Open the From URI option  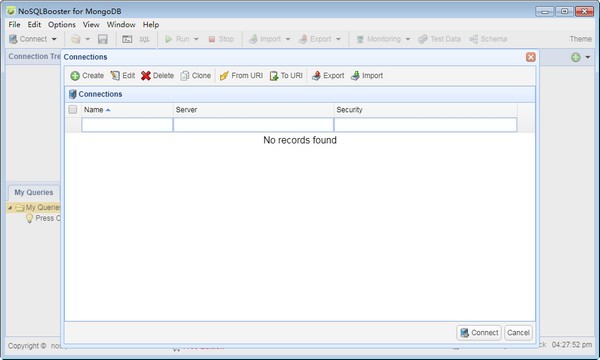[241, 76]
